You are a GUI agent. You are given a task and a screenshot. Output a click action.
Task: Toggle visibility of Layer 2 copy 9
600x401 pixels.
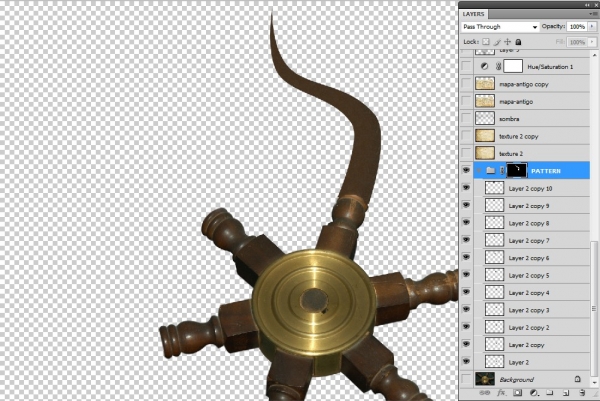pyautogui.click(x=466, y=205)
